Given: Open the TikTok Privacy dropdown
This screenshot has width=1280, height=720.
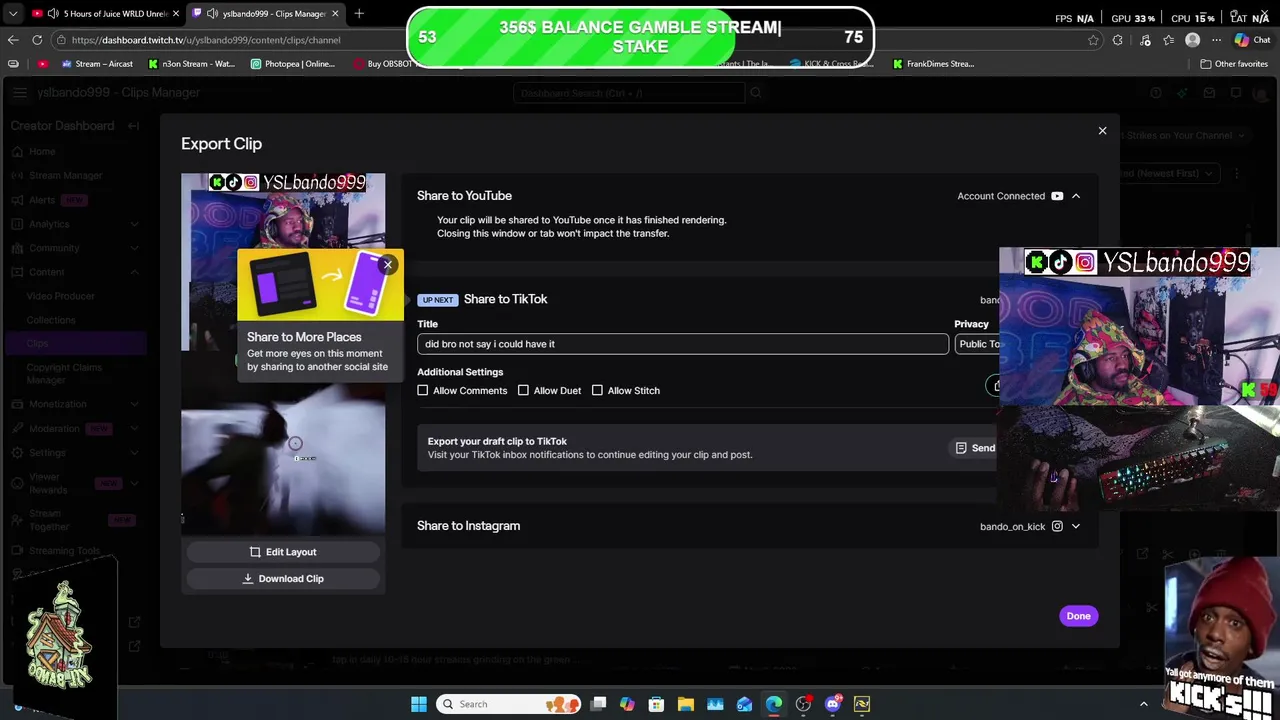Looking at the screenshot, I should pos(978,344).
